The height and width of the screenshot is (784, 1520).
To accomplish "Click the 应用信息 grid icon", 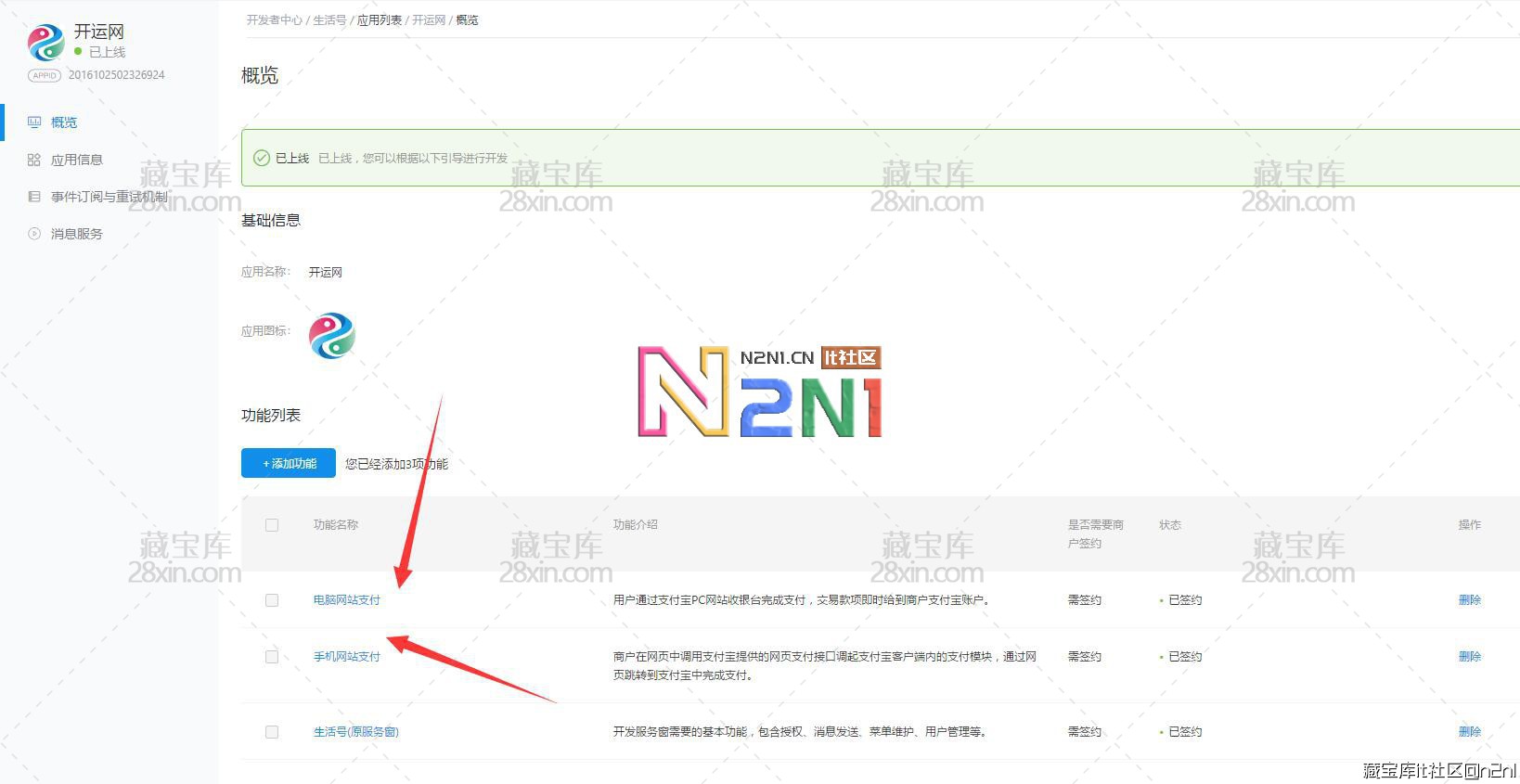I will (x=34, y=160).
